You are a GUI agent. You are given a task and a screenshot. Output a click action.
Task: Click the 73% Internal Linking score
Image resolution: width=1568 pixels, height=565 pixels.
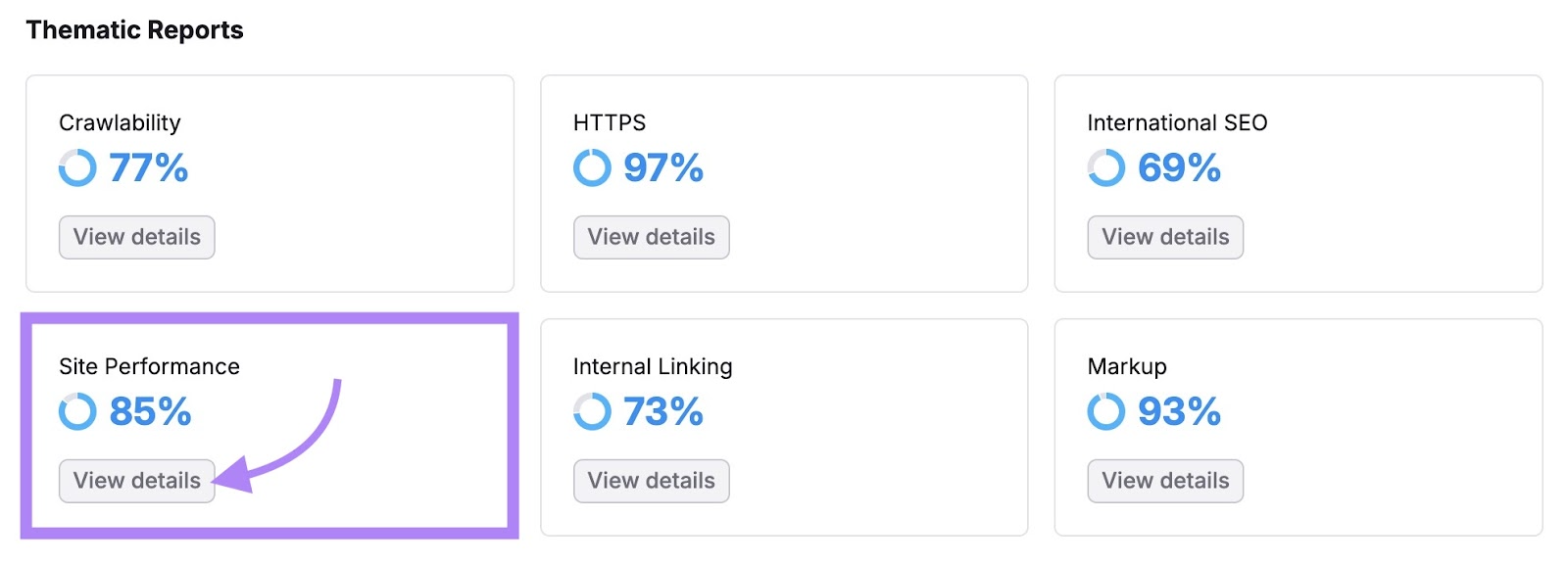tap(664, 411)
